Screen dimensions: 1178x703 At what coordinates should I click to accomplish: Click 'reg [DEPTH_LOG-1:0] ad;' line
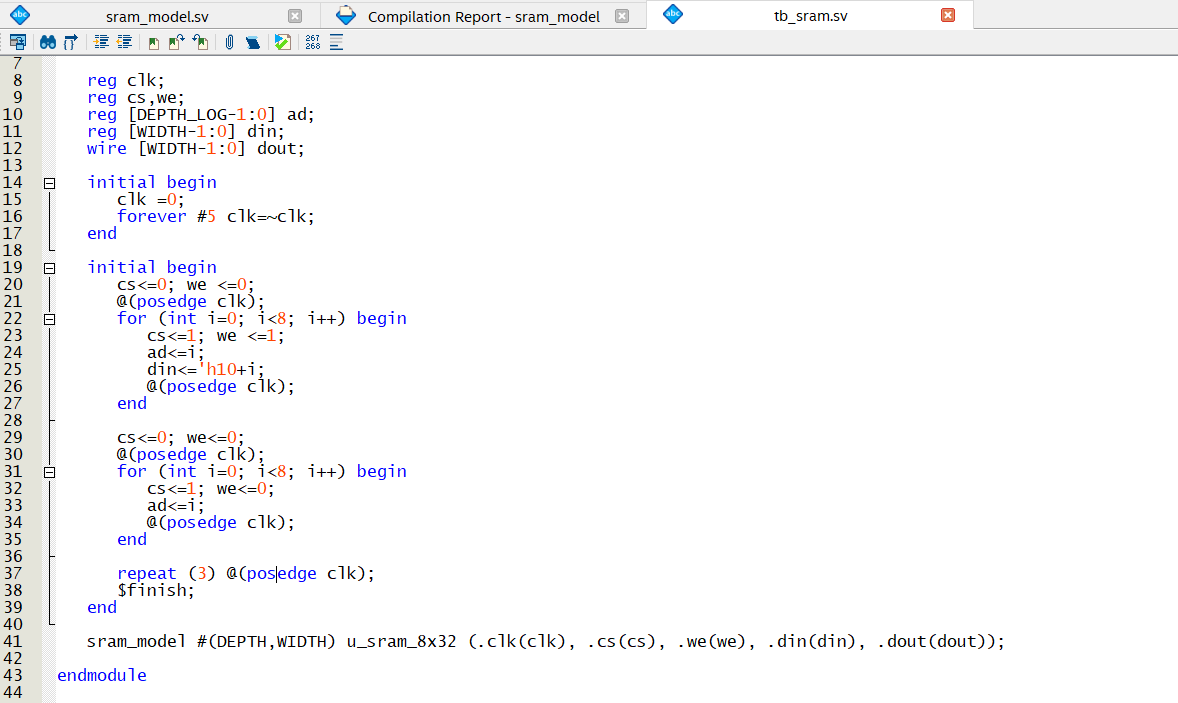pyautogui.click(x=201, y=114)
